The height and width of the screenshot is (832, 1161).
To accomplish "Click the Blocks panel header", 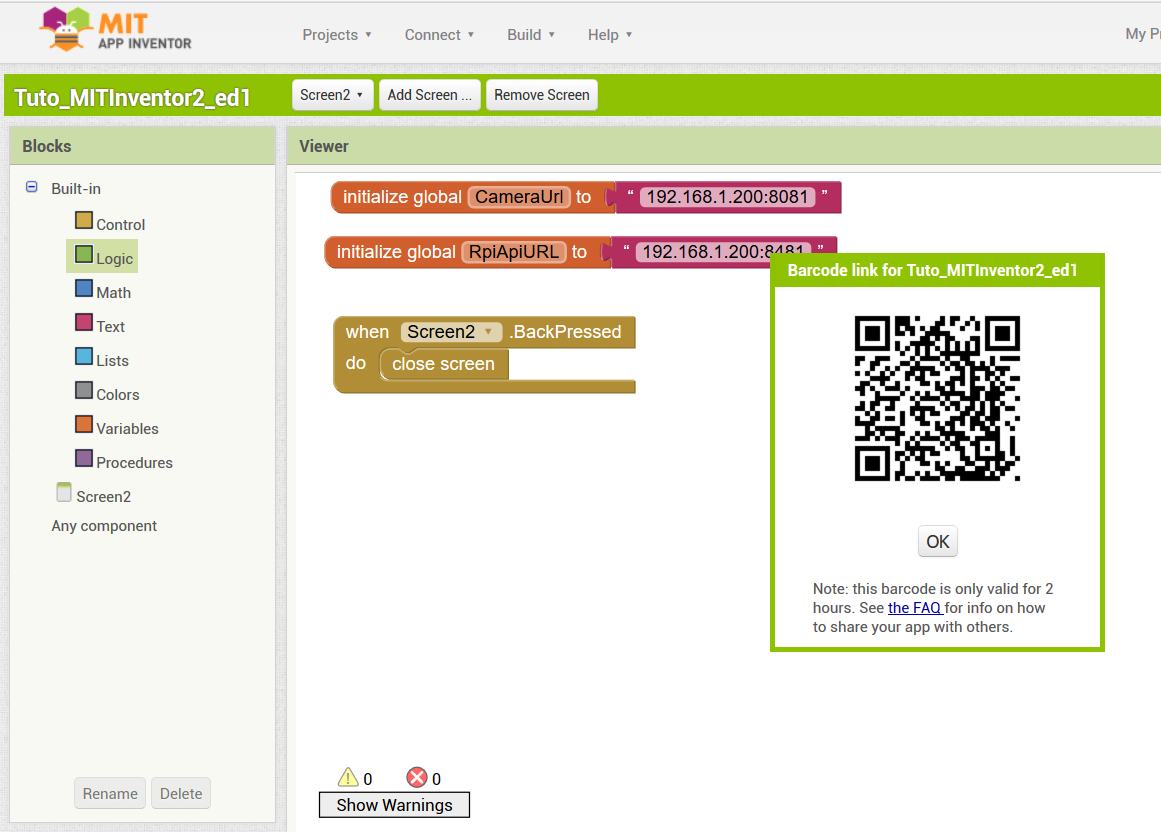I will click(x=142, y=146).
